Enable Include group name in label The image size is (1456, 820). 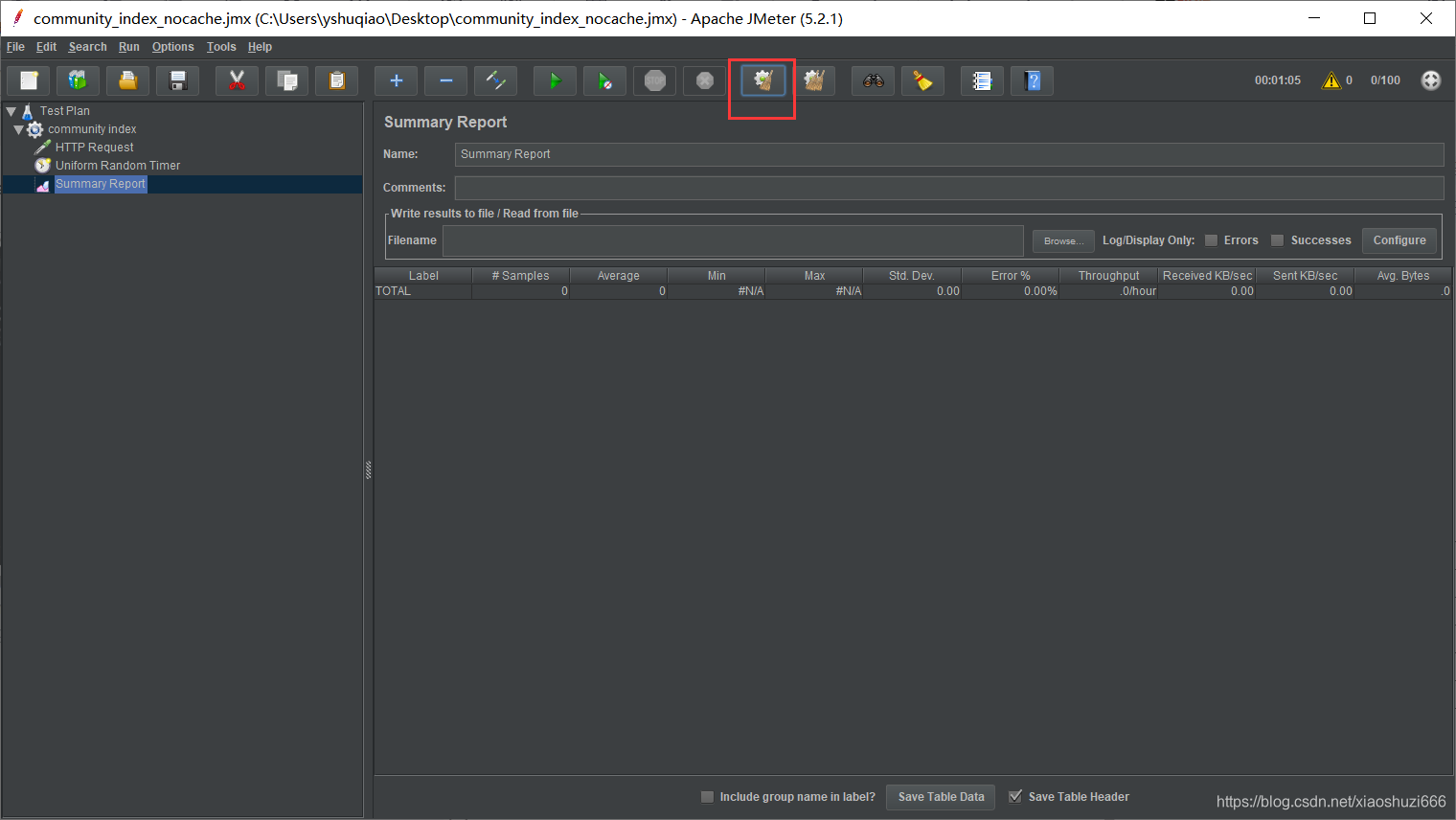[707, 797]
